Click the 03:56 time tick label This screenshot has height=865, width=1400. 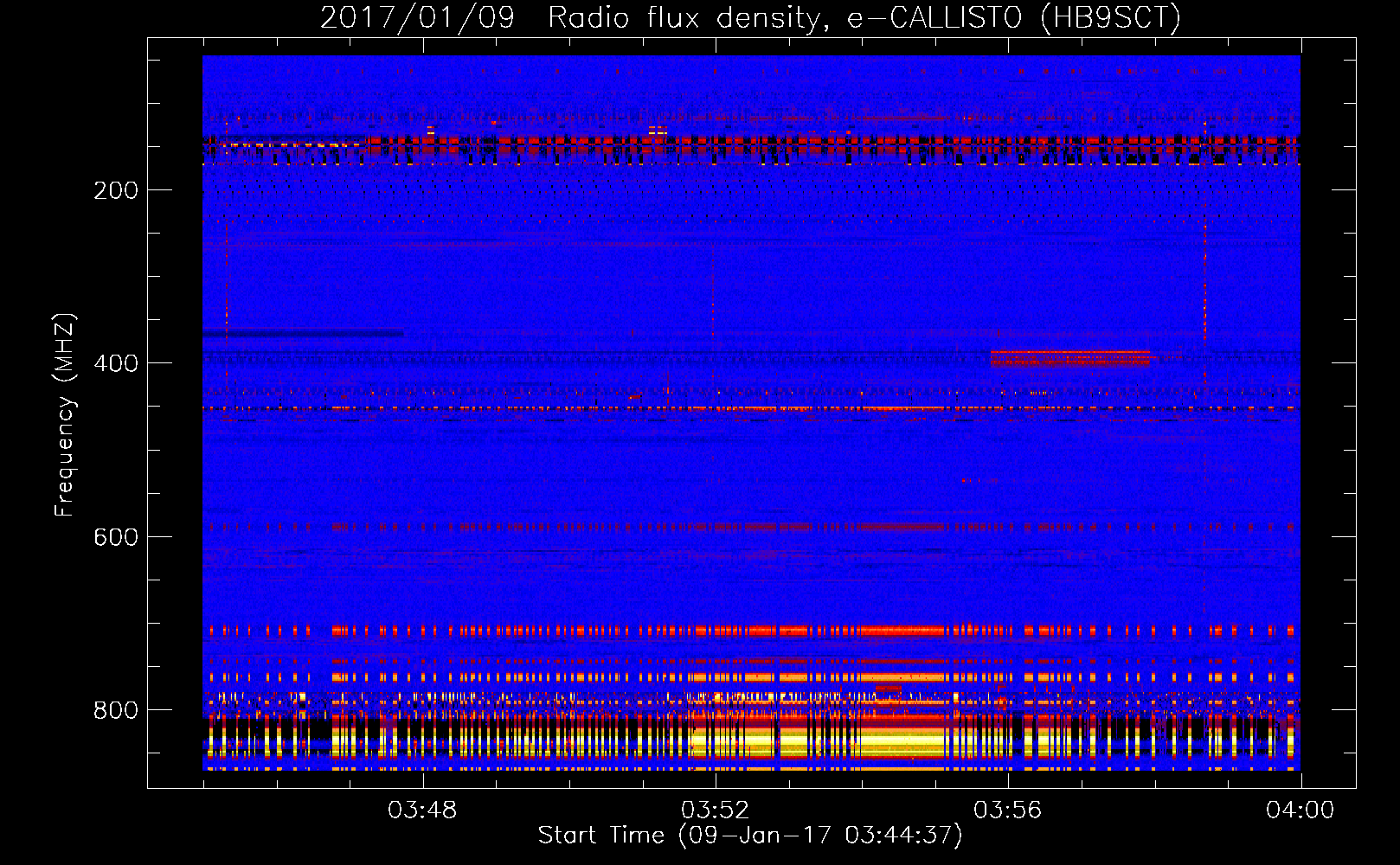pyautogui.click(x=1007, y=811)
